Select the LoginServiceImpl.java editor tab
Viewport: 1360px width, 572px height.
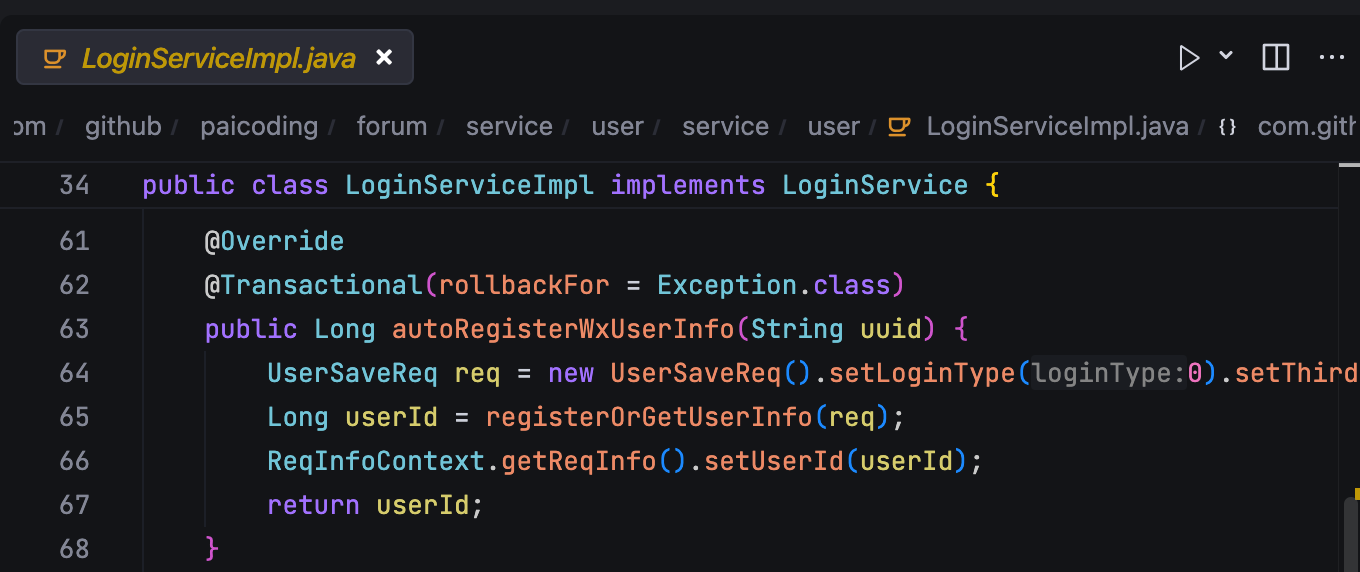point(218,58)
